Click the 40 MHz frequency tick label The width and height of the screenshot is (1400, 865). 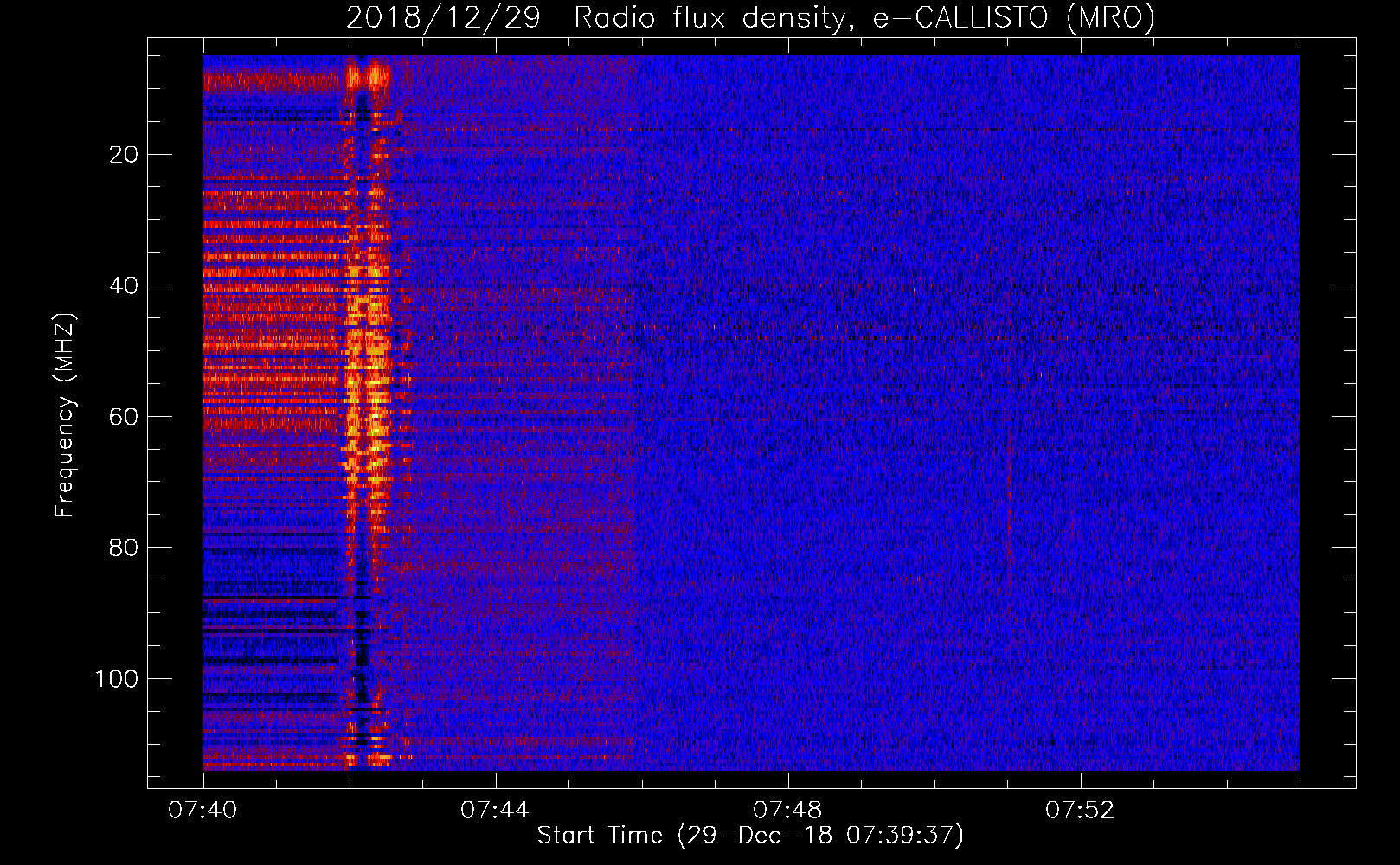125,285
